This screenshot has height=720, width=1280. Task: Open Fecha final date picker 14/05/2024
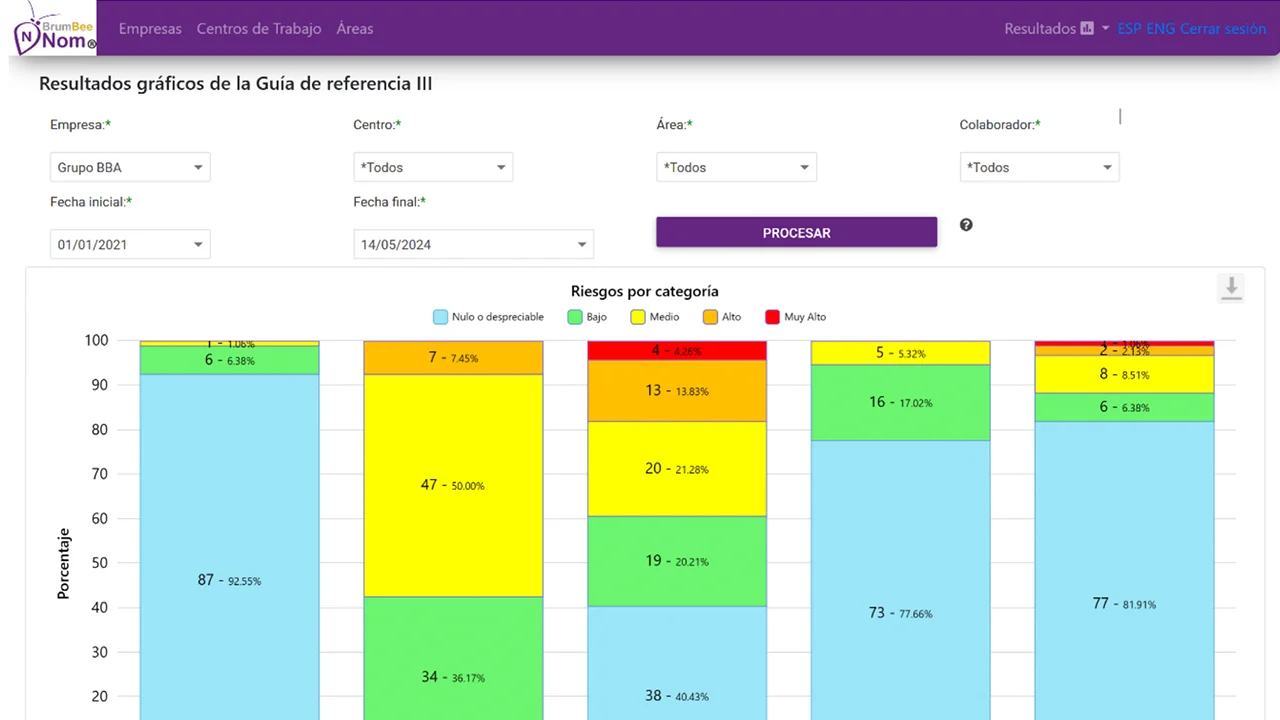pyautogui.click(x=473, y=244)
